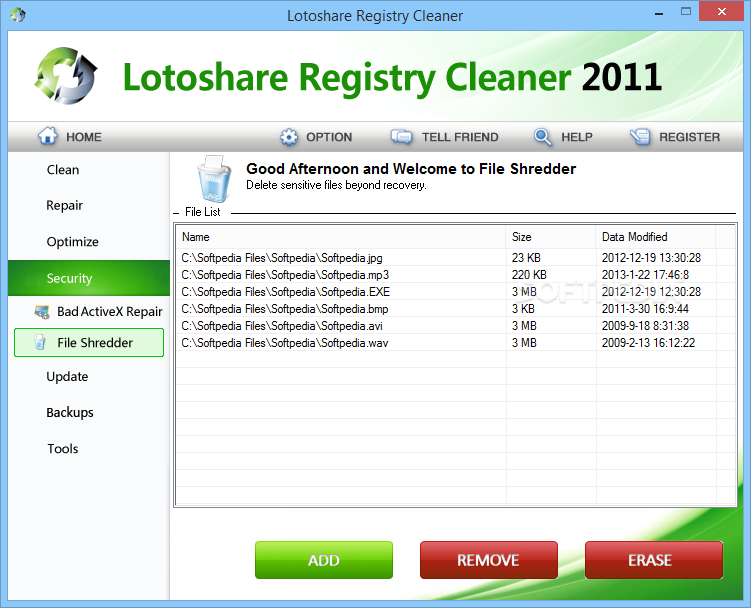Open the REGISTER toolbar label
Image resolution: width=751 pixels, height=608 pixels.
689,137
